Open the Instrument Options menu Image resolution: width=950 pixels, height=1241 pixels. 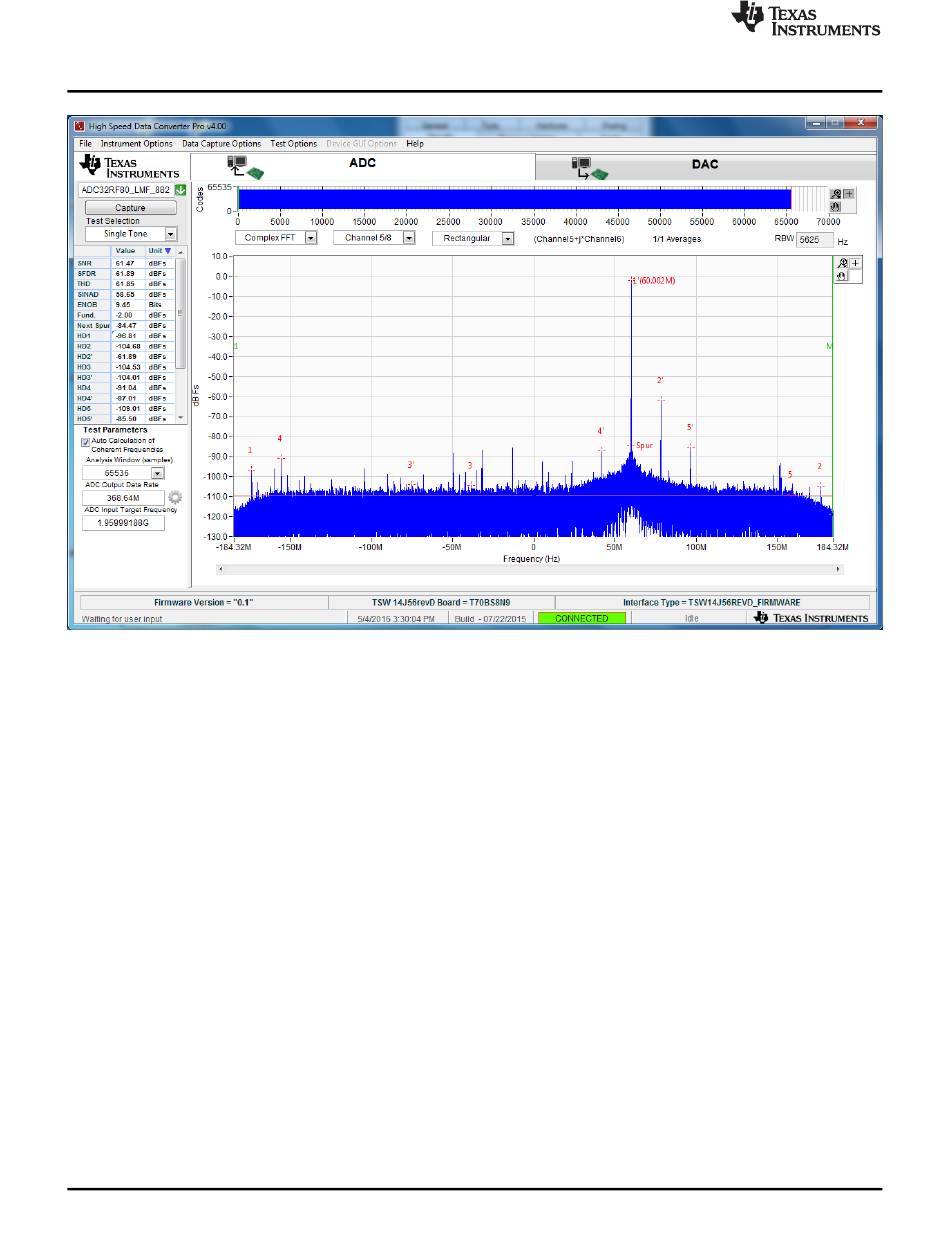pos(137,144)
